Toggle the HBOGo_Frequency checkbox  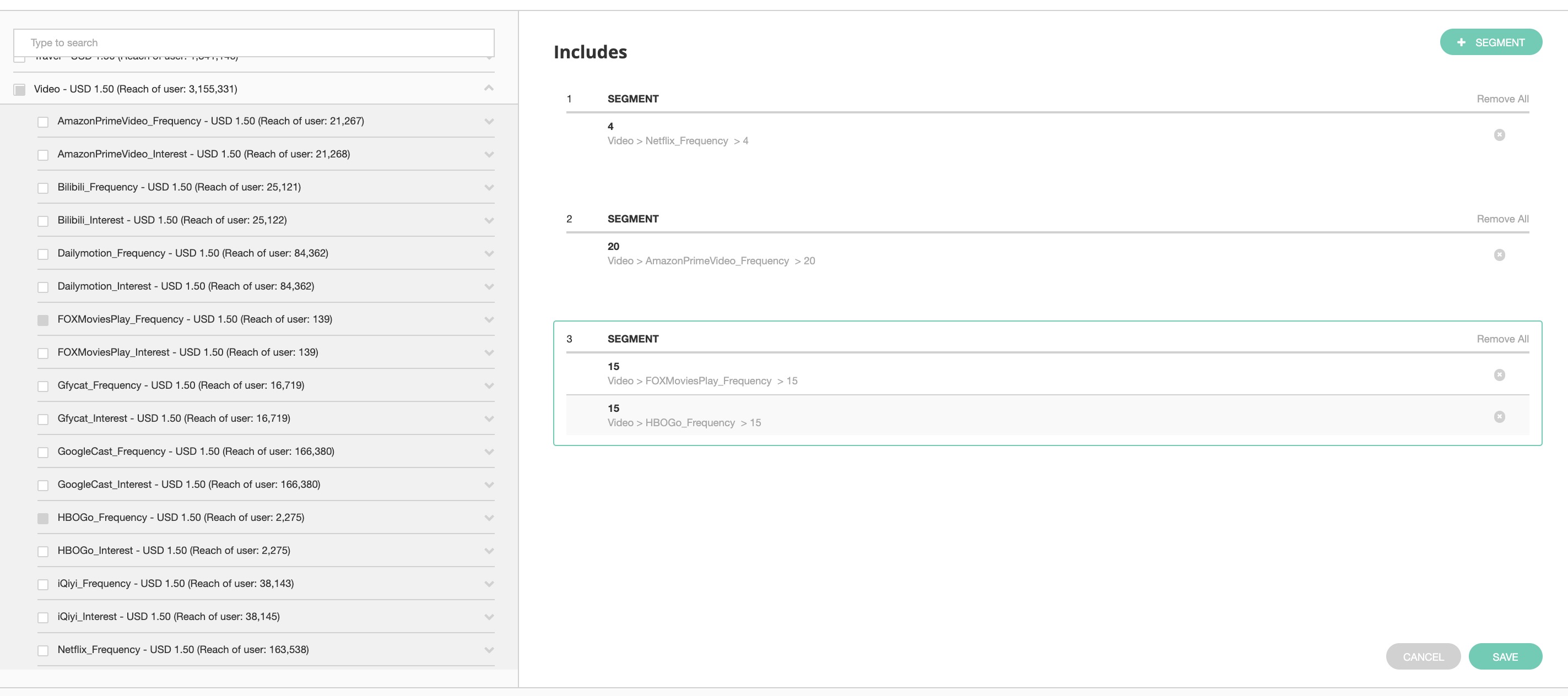point(43,518)
